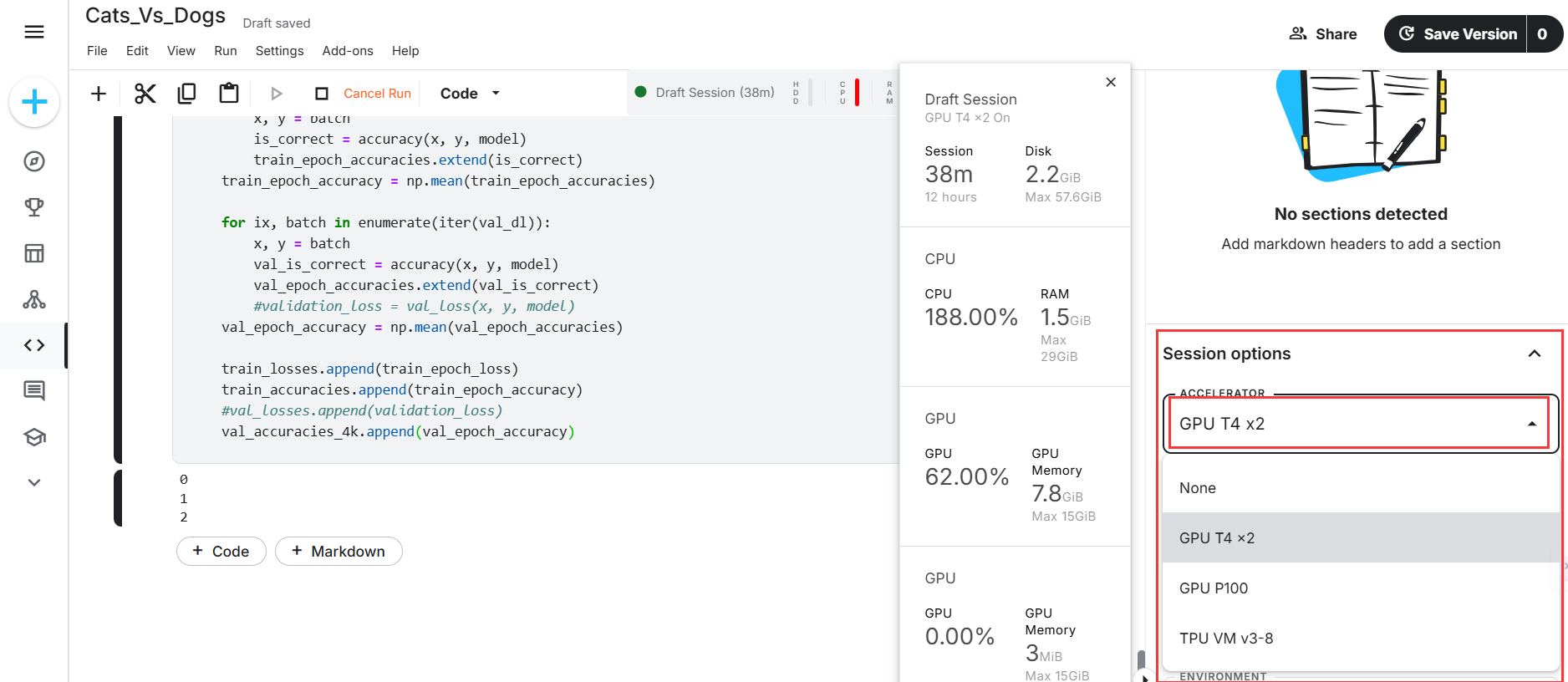Open the hamburger navigation menu

[34, 32]
